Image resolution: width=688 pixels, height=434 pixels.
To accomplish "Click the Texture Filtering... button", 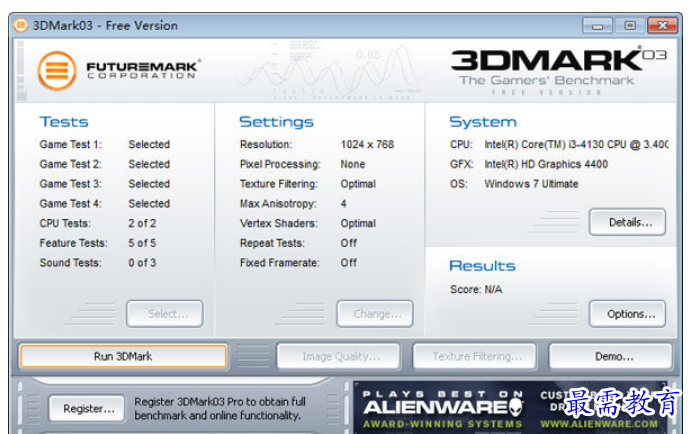I will [x=475, y=356].
